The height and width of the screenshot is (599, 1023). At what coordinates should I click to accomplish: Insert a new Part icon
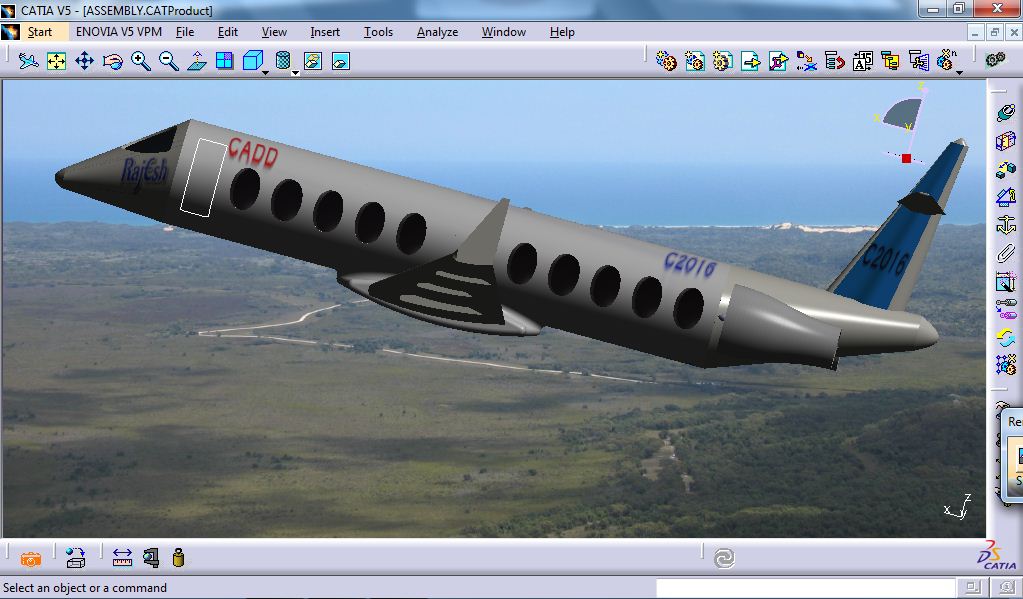point(722,61)
